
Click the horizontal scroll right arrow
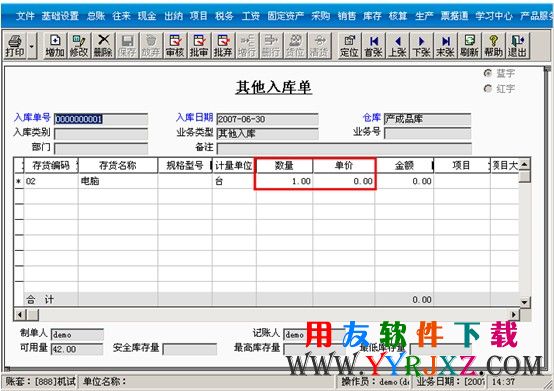click(x=513, y=314)
